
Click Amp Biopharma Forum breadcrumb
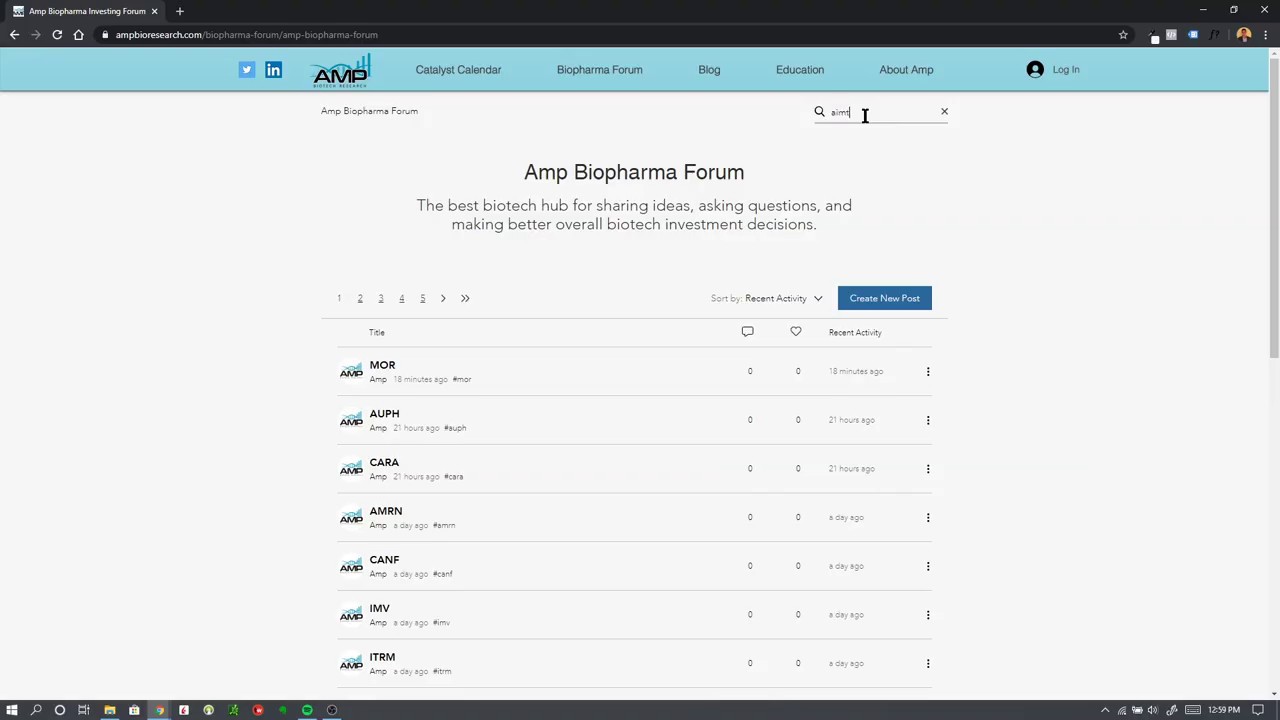pyautogui.click(x=369, y=111)
